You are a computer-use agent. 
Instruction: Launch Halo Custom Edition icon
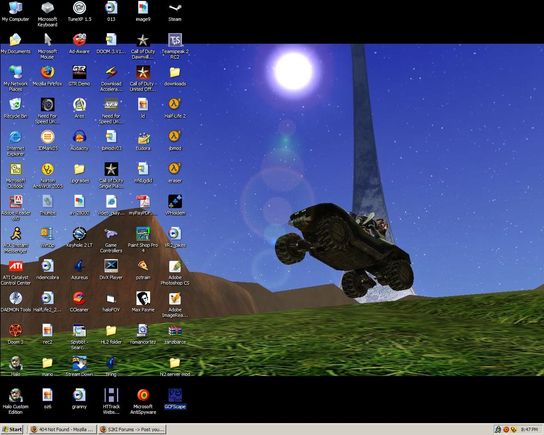pyautogui.click(x=15, y=401)
